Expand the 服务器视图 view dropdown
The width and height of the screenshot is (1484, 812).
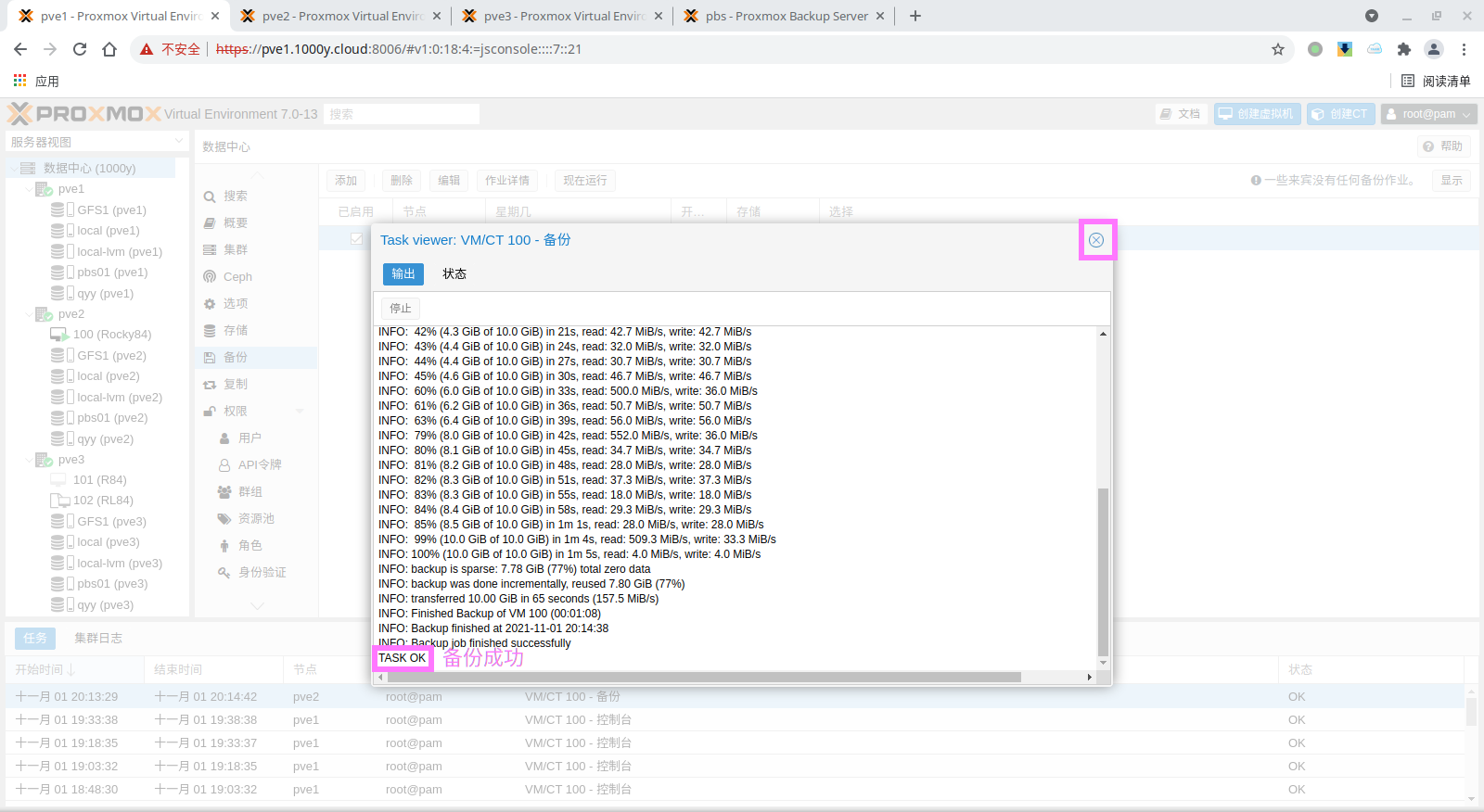[179, 142]
